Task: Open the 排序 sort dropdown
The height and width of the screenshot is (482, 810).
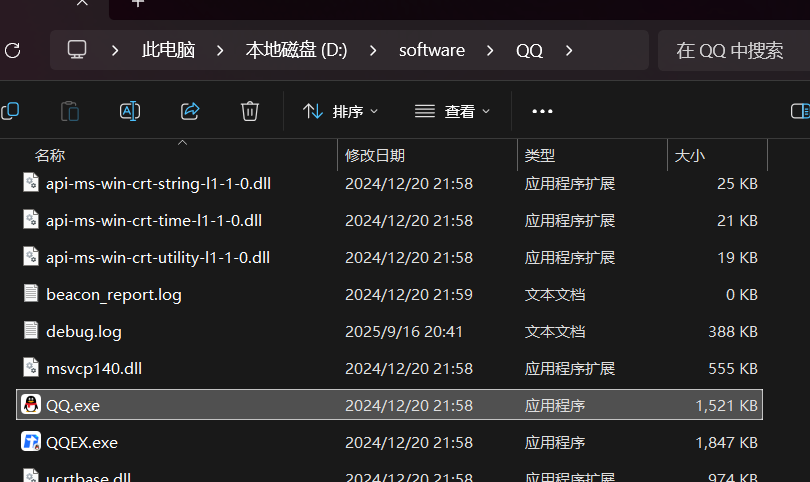Action: (x=340, y=111)
